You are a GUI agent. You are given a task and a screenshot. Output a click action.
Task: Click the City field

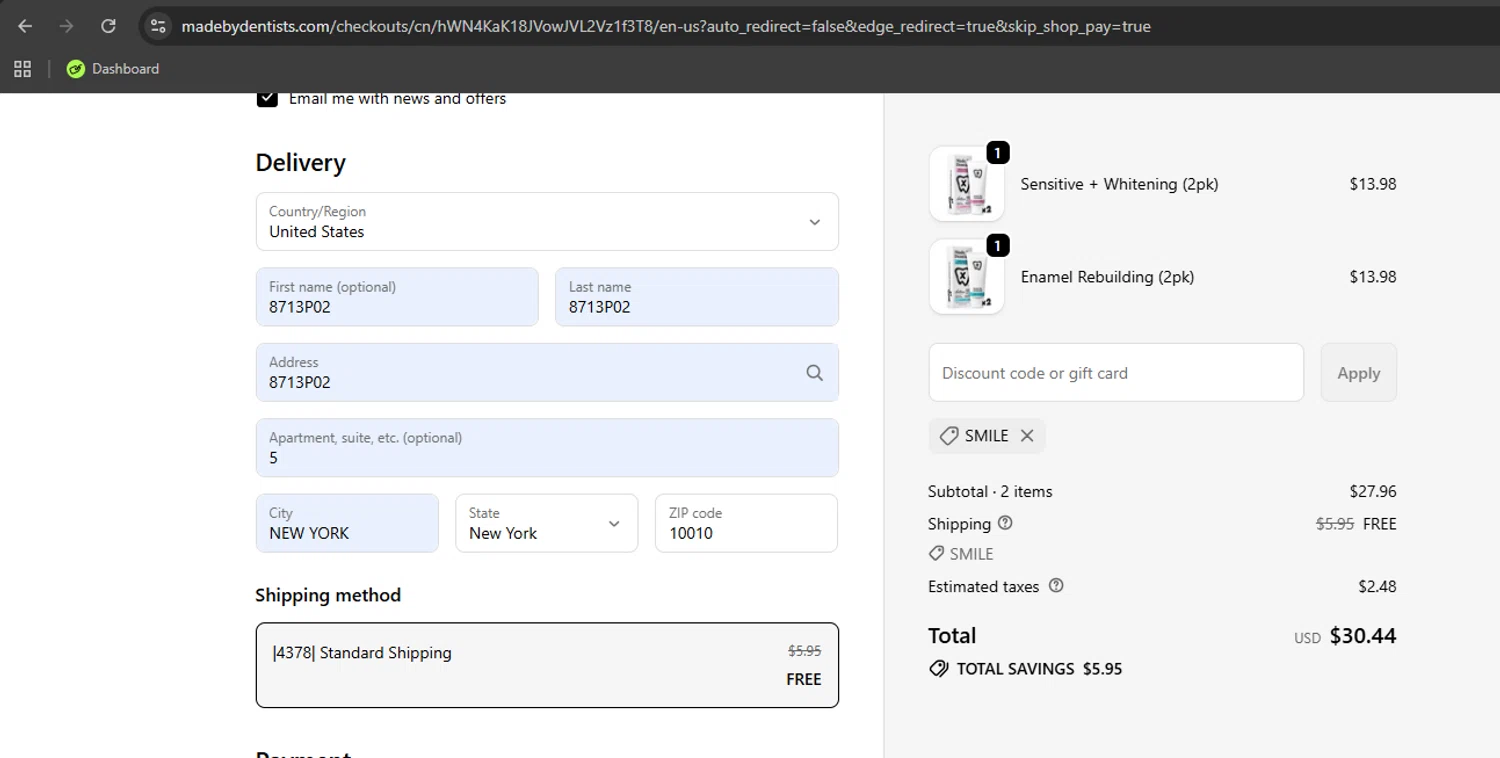347,523
